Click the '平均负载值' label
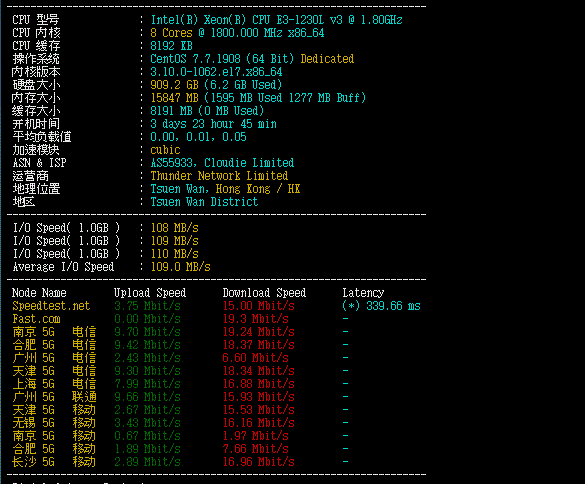 (42, 137)
